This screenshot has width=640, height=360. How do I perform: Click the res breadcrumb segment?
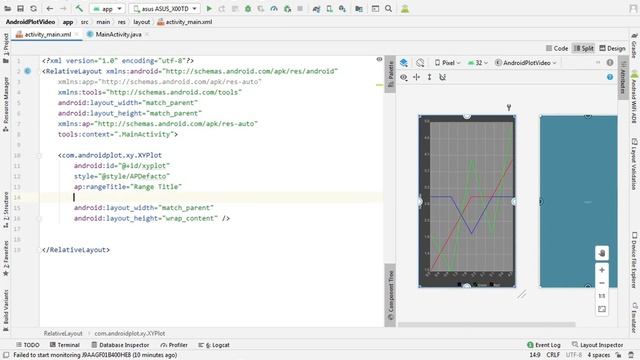pyautogui.click(x=122, y=22)
